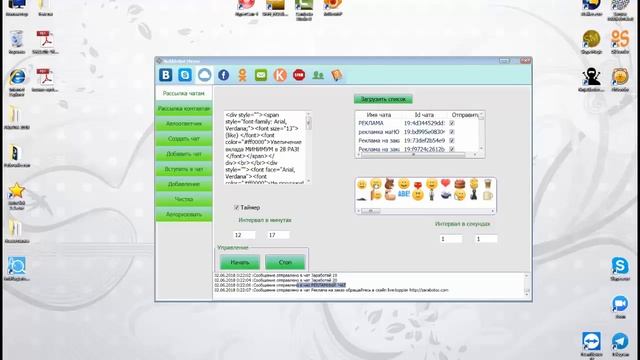Click the Стоп button
Viewport: 640px width, 360px height.
(285, 262)
